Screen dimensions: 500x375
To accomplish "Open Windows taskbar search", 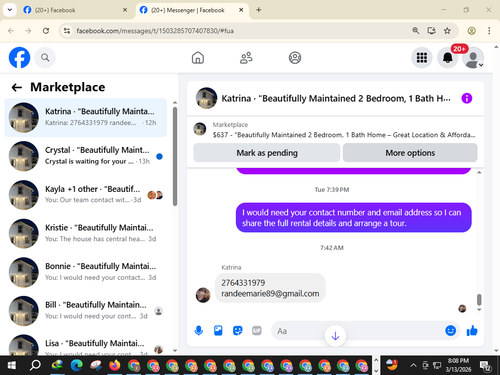I will [x=35, y=366].
